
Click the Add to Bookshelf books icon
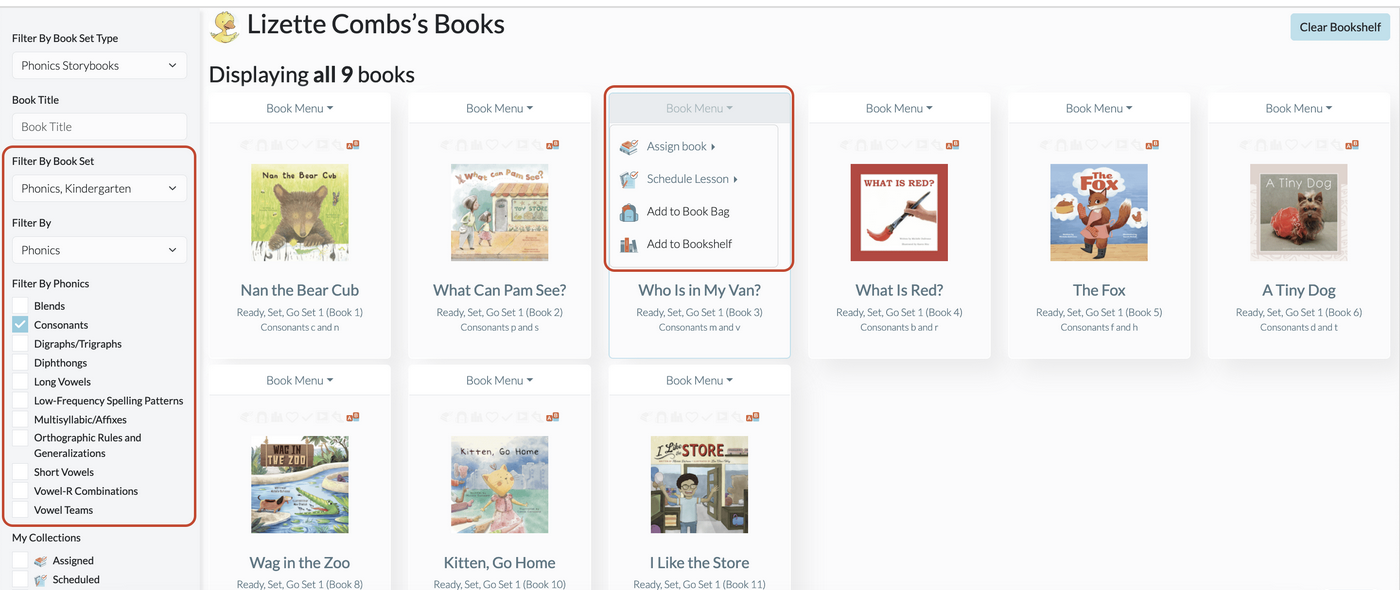(629, 244)
